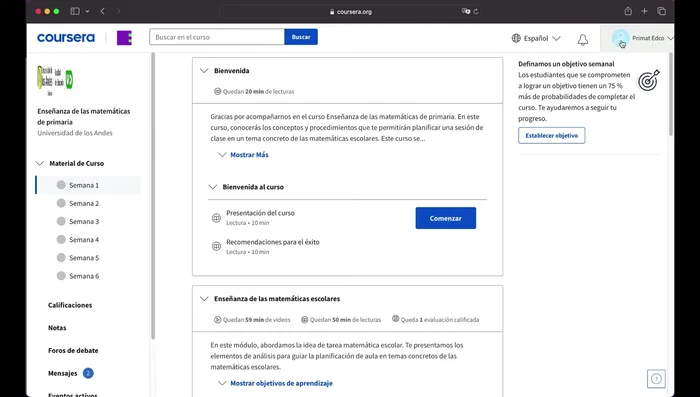
Task: Click the unread messages badge 2
Action: click(x=88, y=373)
